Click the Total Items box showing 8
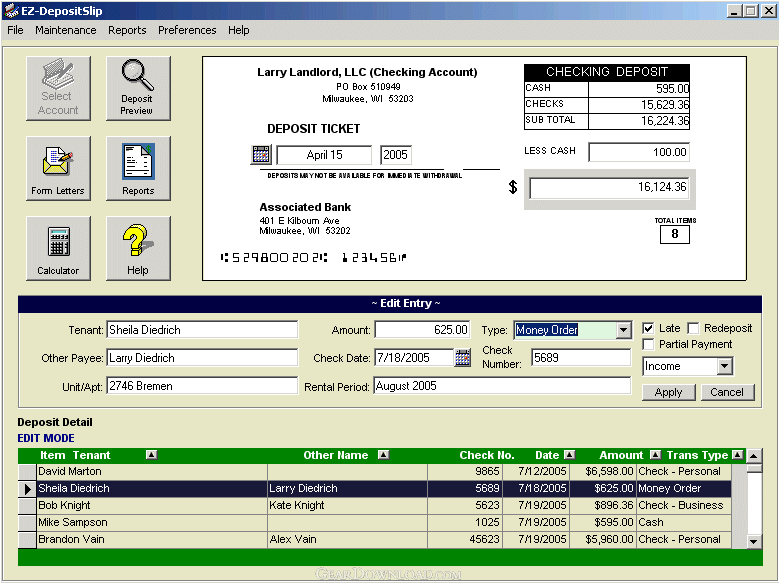Screen dimensions: 779x583 pos(675,234)
